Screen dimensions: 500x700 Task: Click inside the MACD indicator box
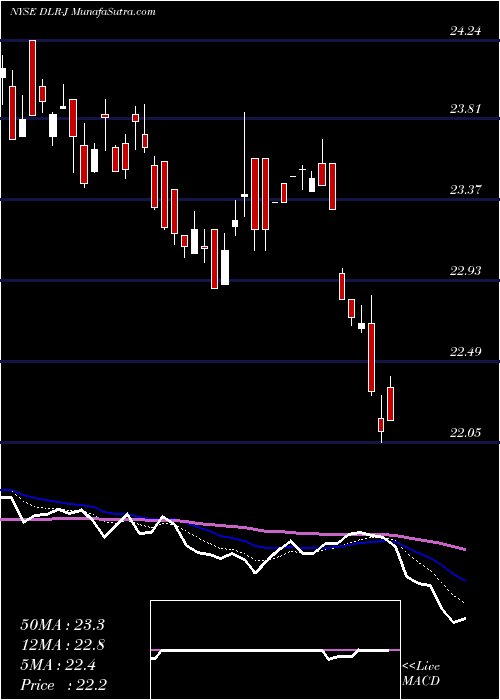pyautogui.click(x=275, y=650)
